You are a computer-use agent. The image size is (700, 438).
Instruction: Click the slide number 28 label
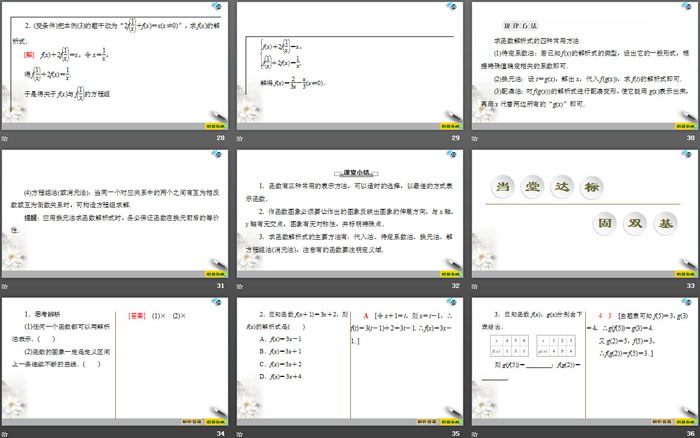221,138
